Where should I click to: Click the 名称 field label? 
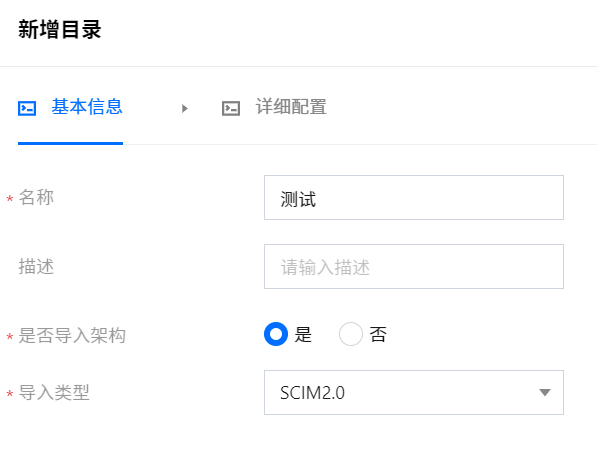36,197
